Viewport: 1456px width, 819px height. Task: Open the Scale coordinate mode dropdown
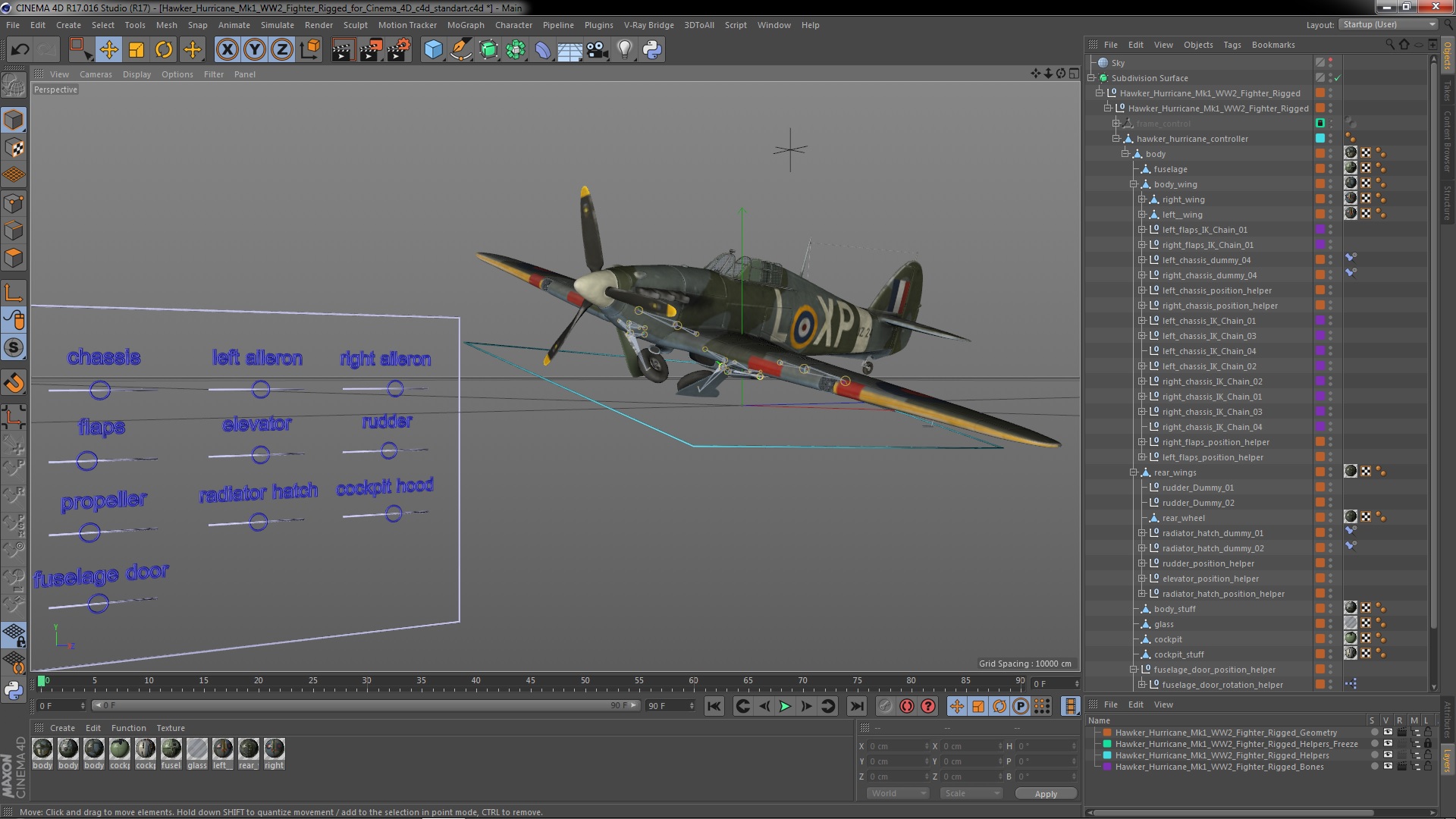tap(971, 793)
